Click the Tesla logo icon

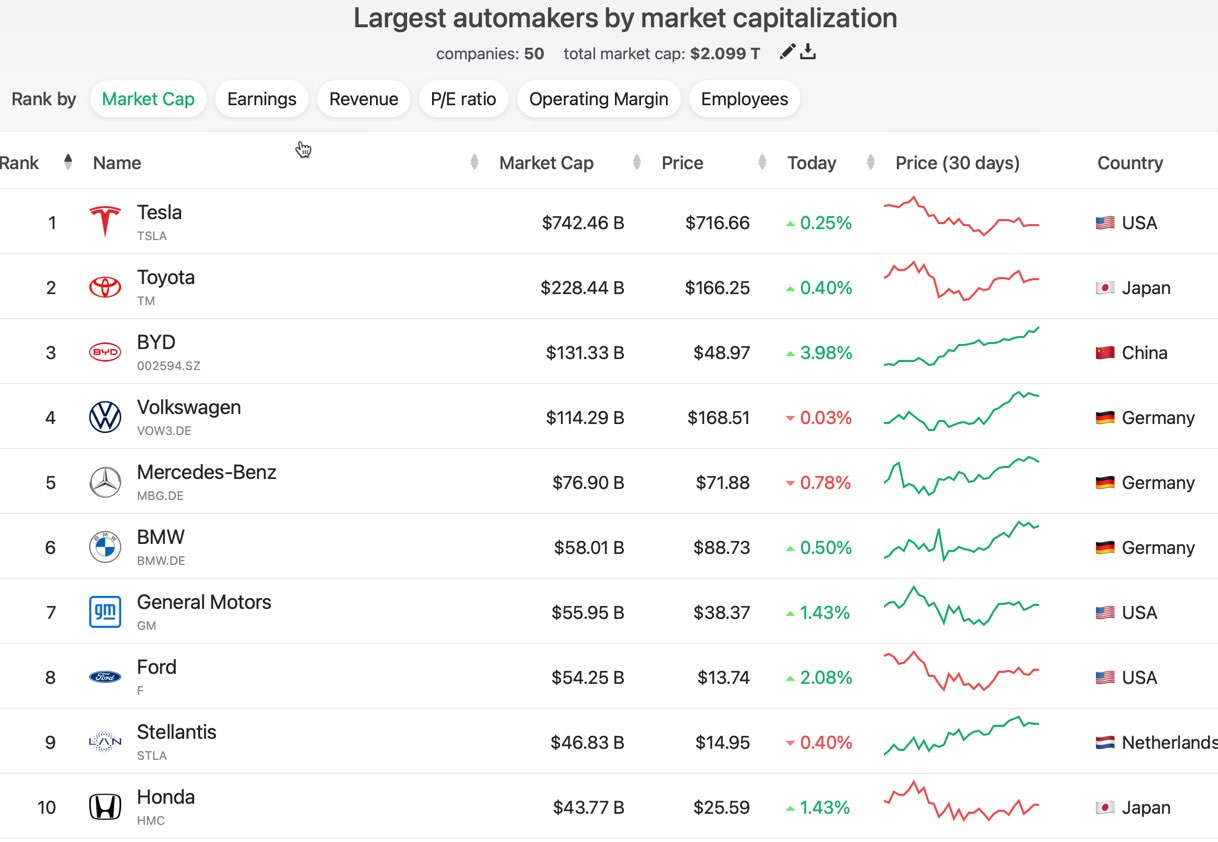coord(105,222)
